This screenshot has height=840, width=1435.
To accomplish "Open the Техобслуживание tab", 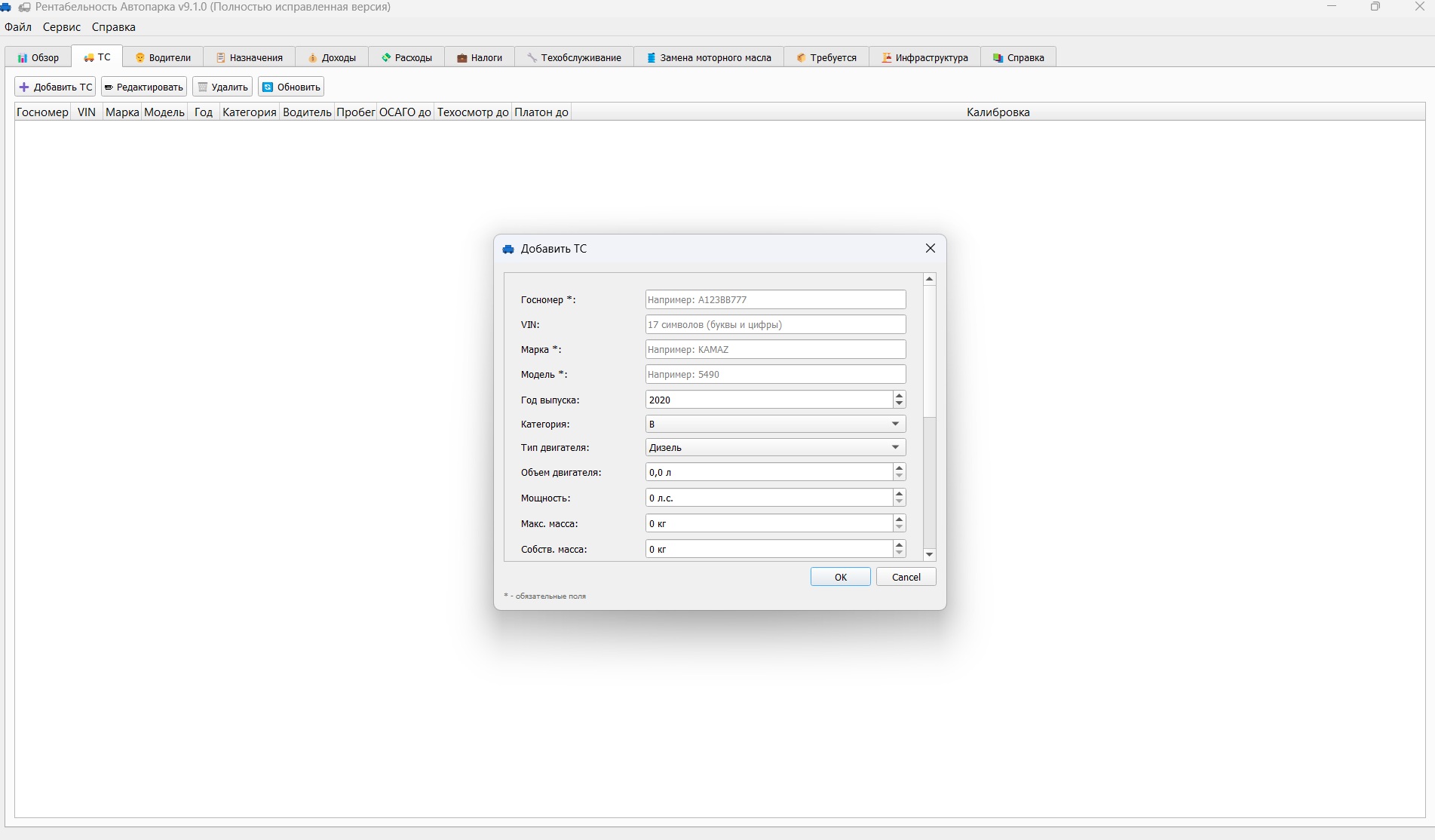I will [x=575, y=57].
